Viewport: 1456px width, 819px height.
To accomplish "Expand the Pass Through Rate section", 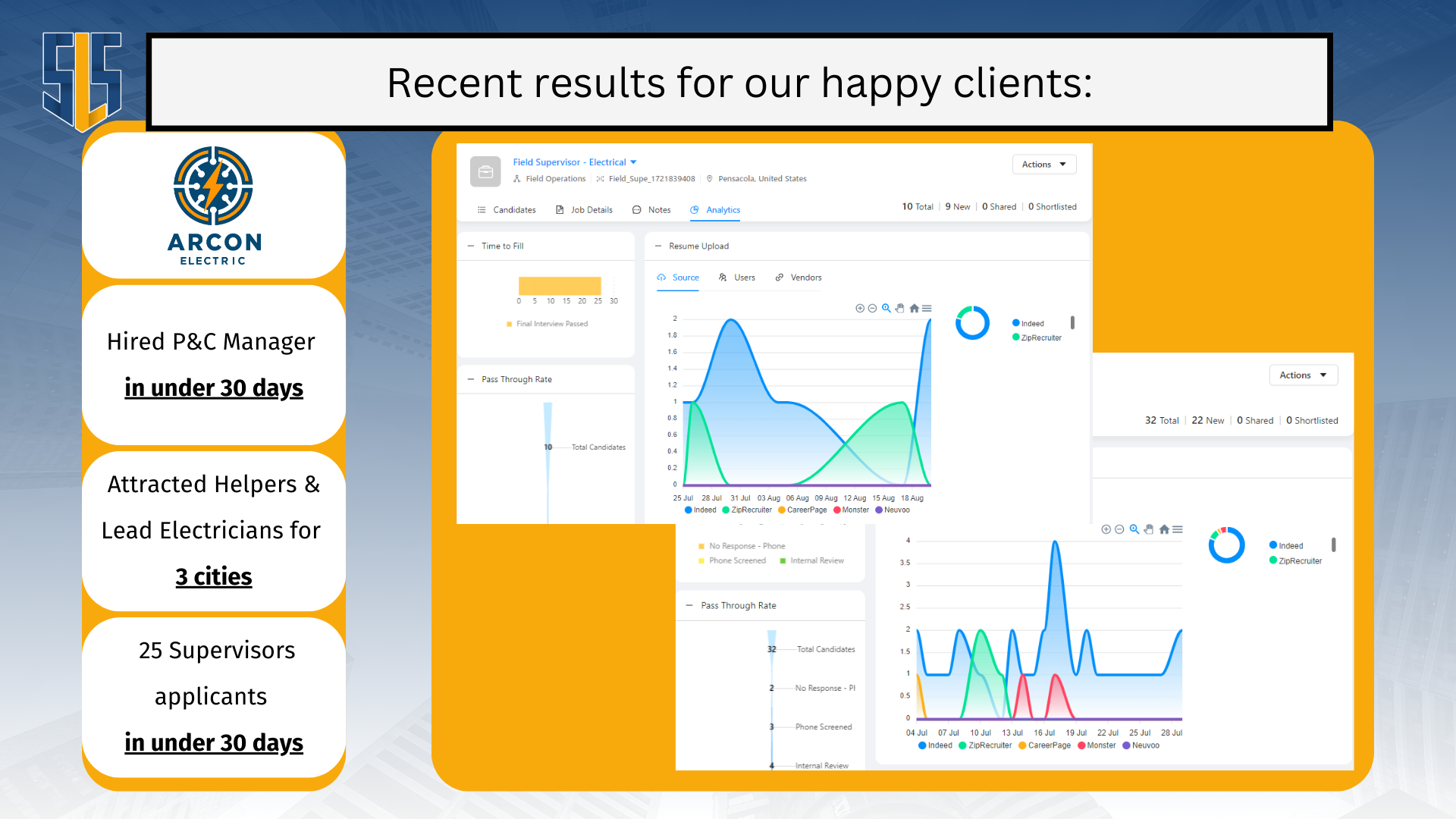I will click(x=471, y=379).
